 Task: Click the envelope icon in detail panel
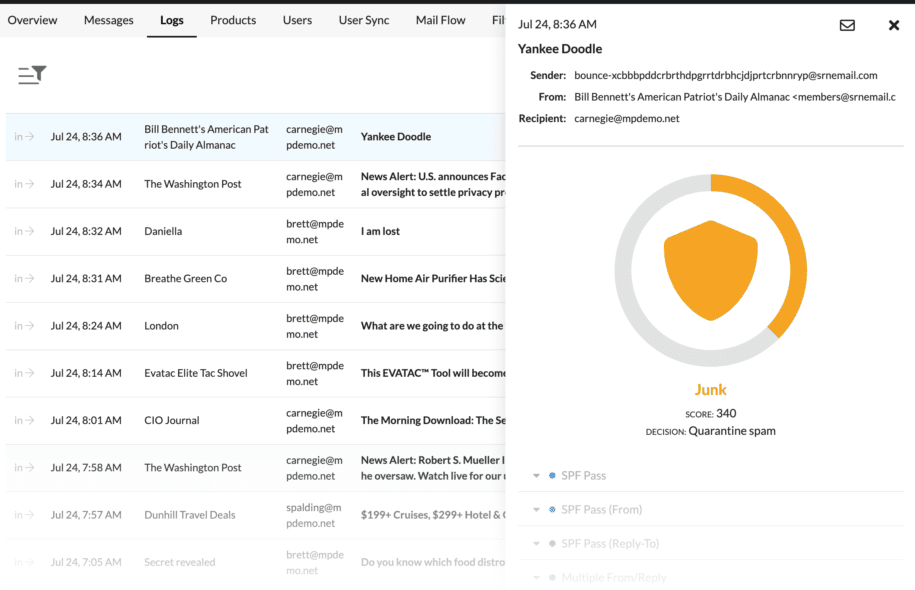pyautogui.click(x=847, y=25)
